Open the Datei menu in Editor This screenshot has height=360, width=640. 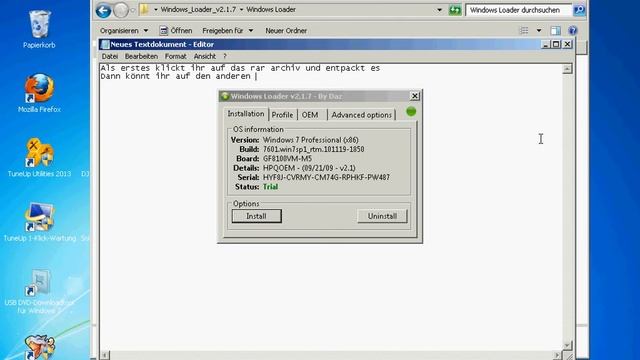pos(110,56)
